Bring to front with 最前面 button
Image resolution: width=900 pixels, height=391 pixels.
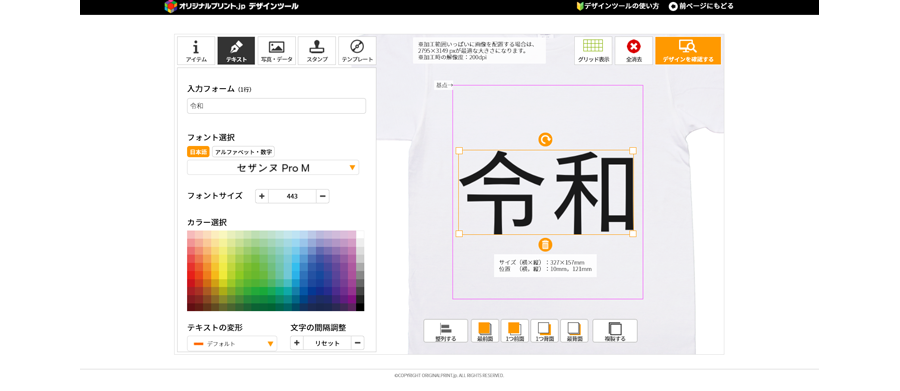tap(485, 331)
